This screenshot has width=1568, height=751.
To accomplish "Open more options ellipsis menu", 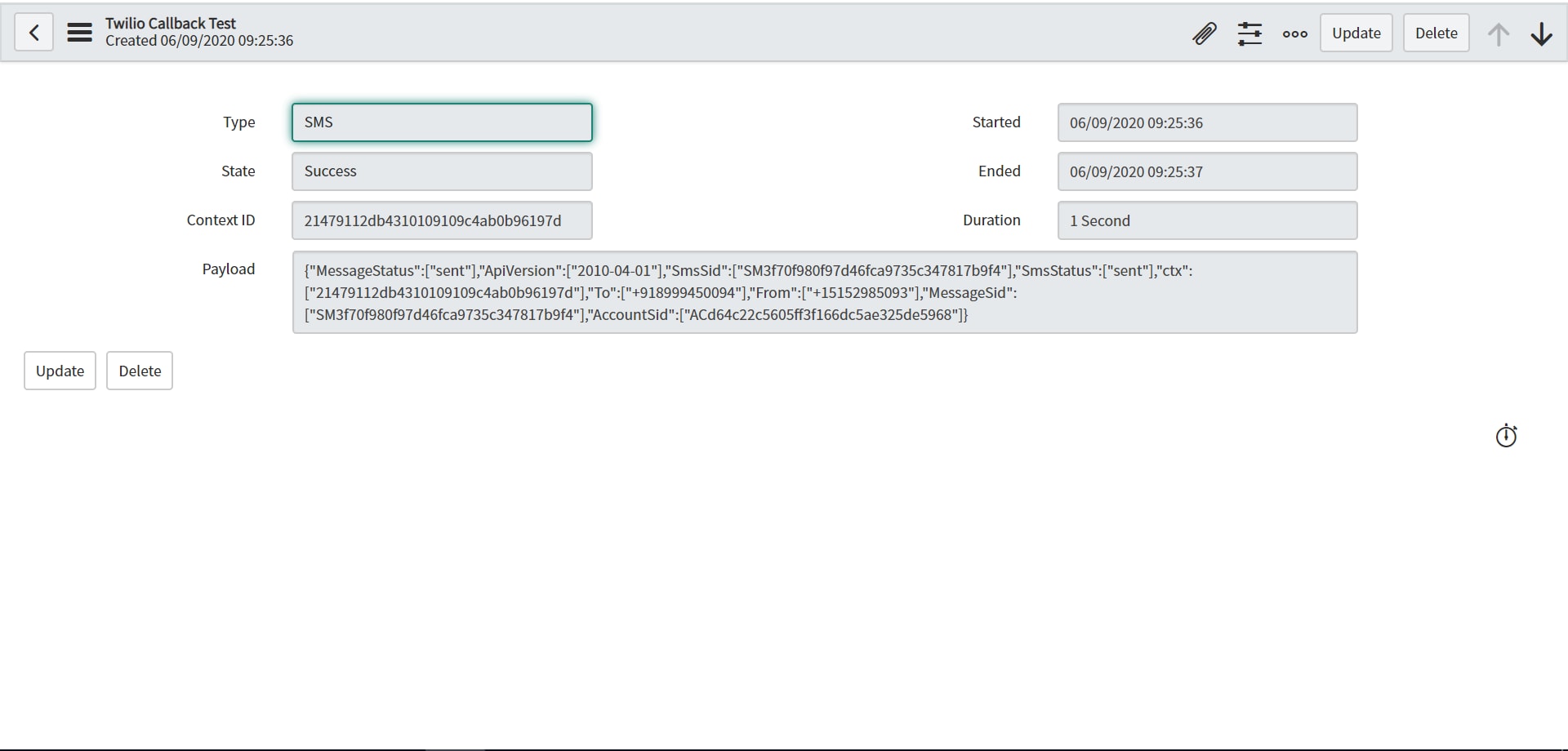I will point(1294,33).
